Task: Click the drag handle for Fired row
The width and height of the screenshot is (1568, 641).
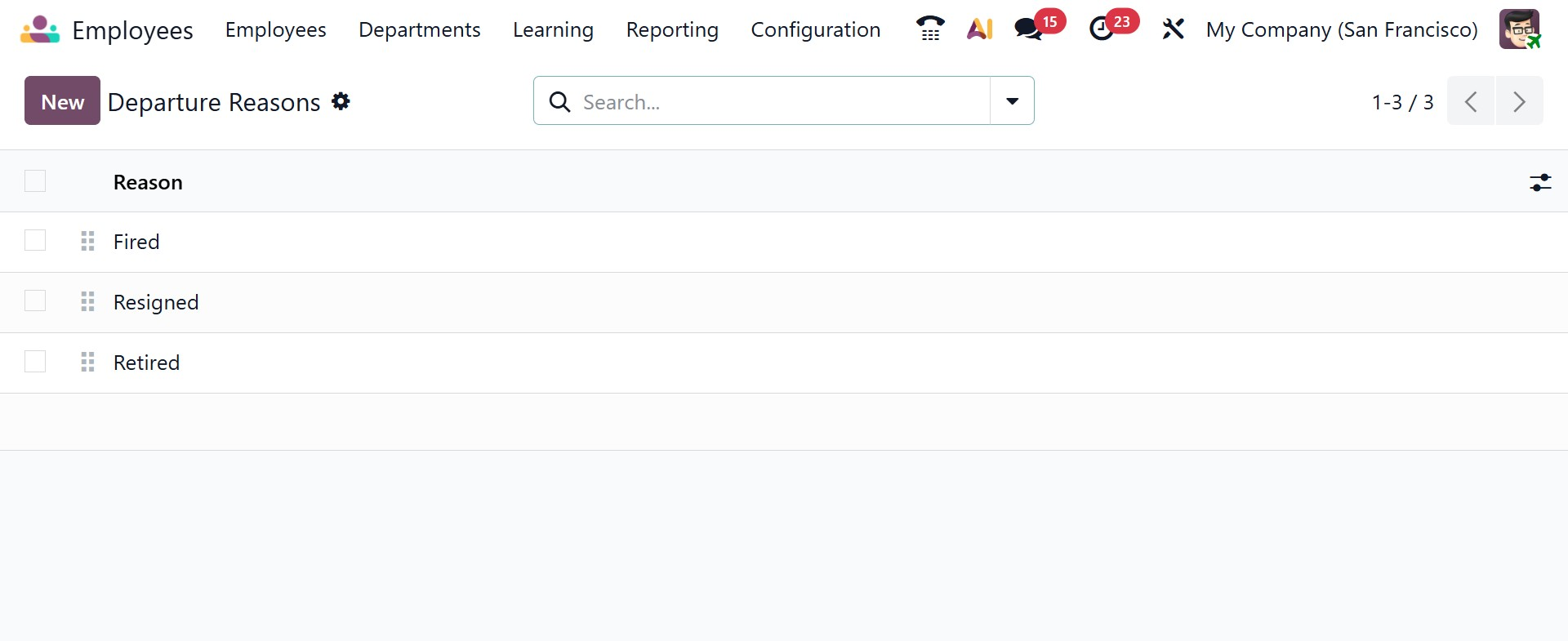Action: pos(88,241)
